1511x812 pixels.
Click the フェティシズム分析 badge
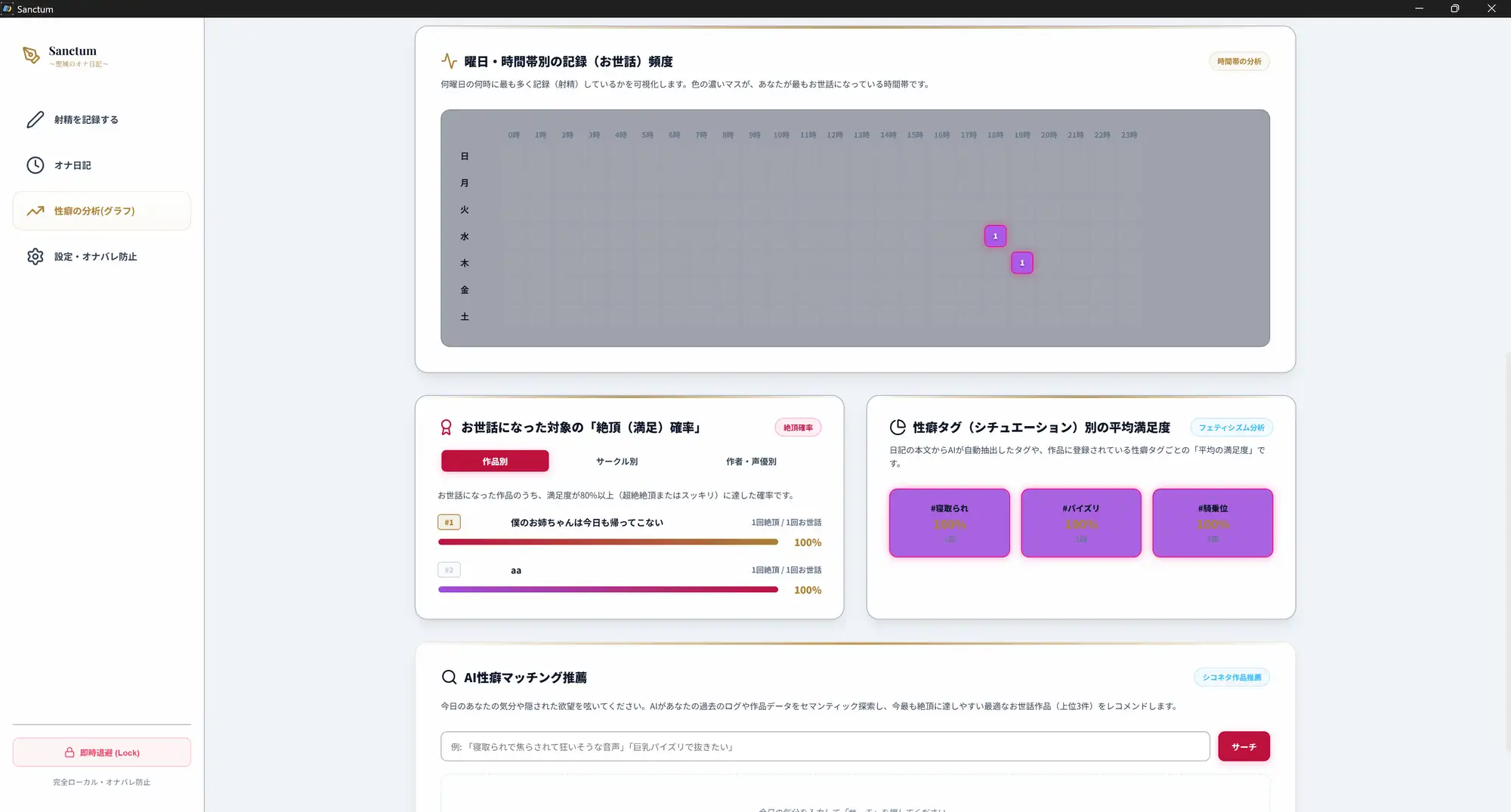click(1231, 428)
